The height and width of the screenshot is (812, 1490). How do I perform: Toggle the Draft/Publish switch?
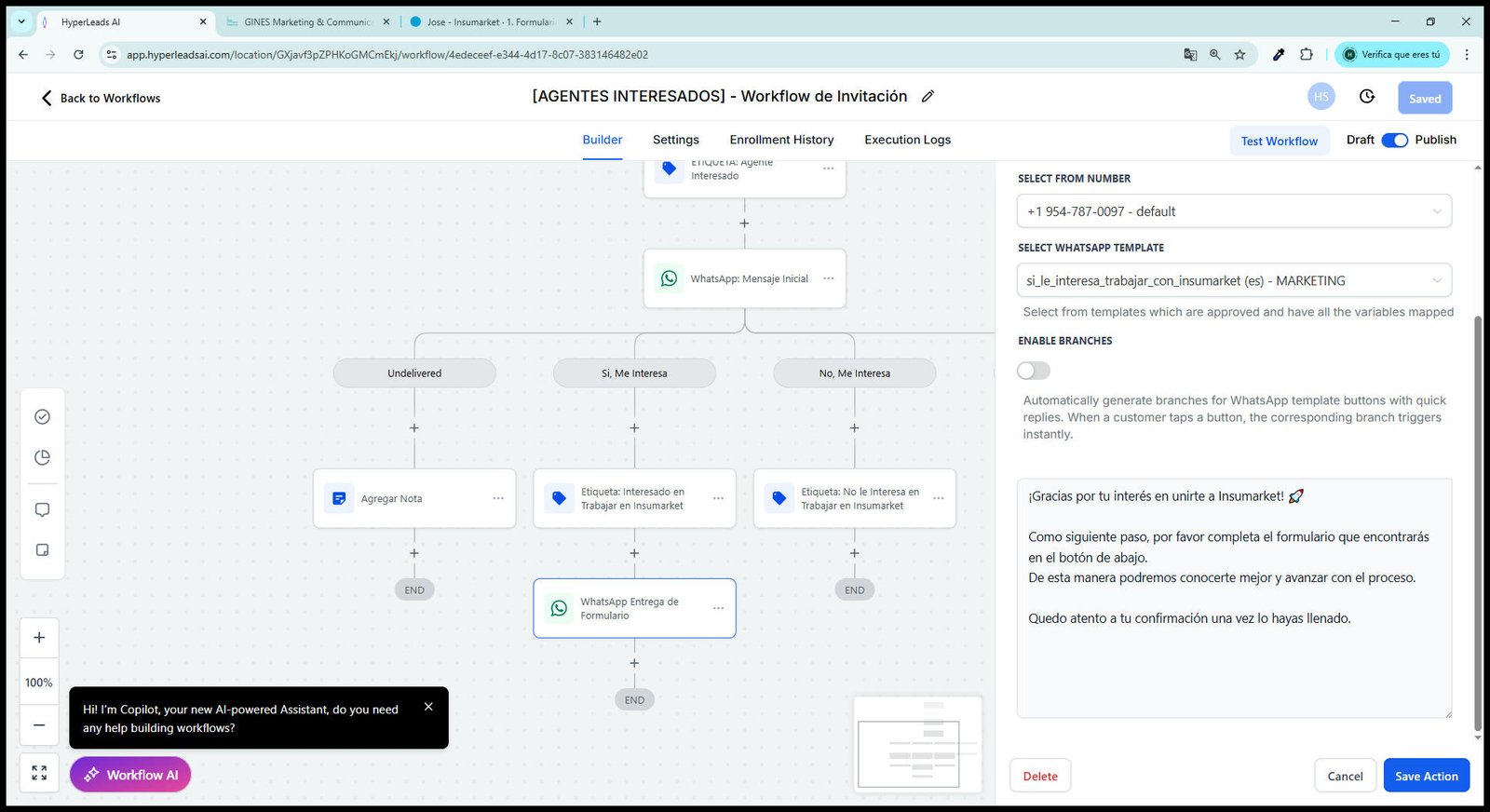tap(1394, 141)
